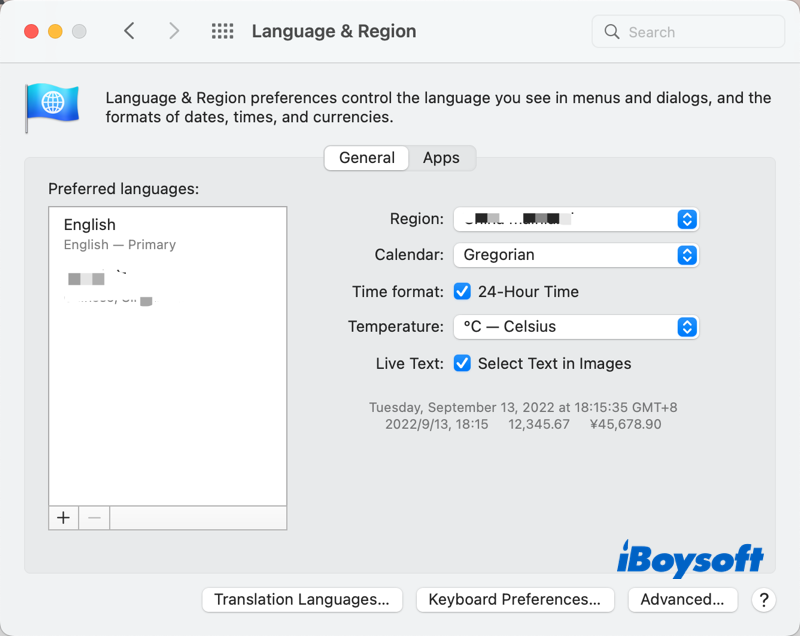Viewport: 800px width, 636px height.
Task: Disable 24-Hour Time
Action: coord(462,291)
